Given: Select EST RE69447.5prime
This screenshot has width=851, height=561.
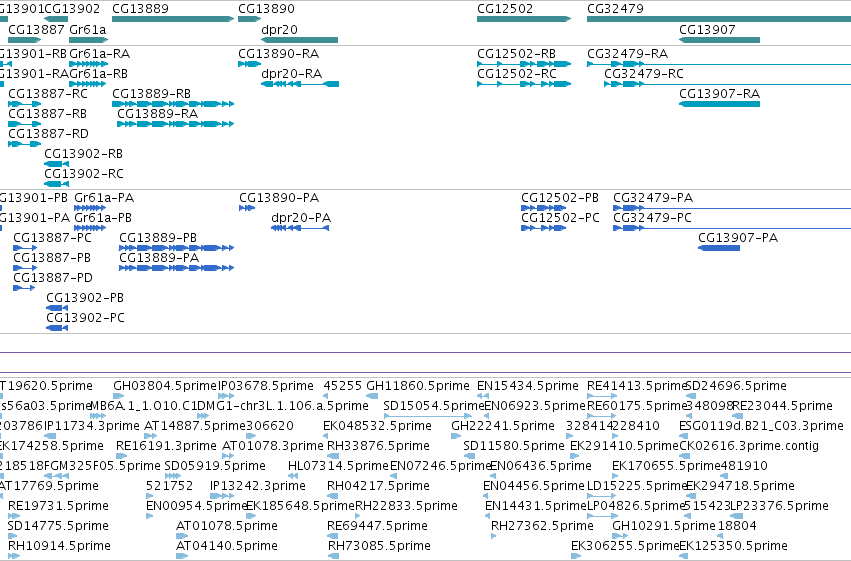Looking at the screenshot, I should (x=377, y=526).
